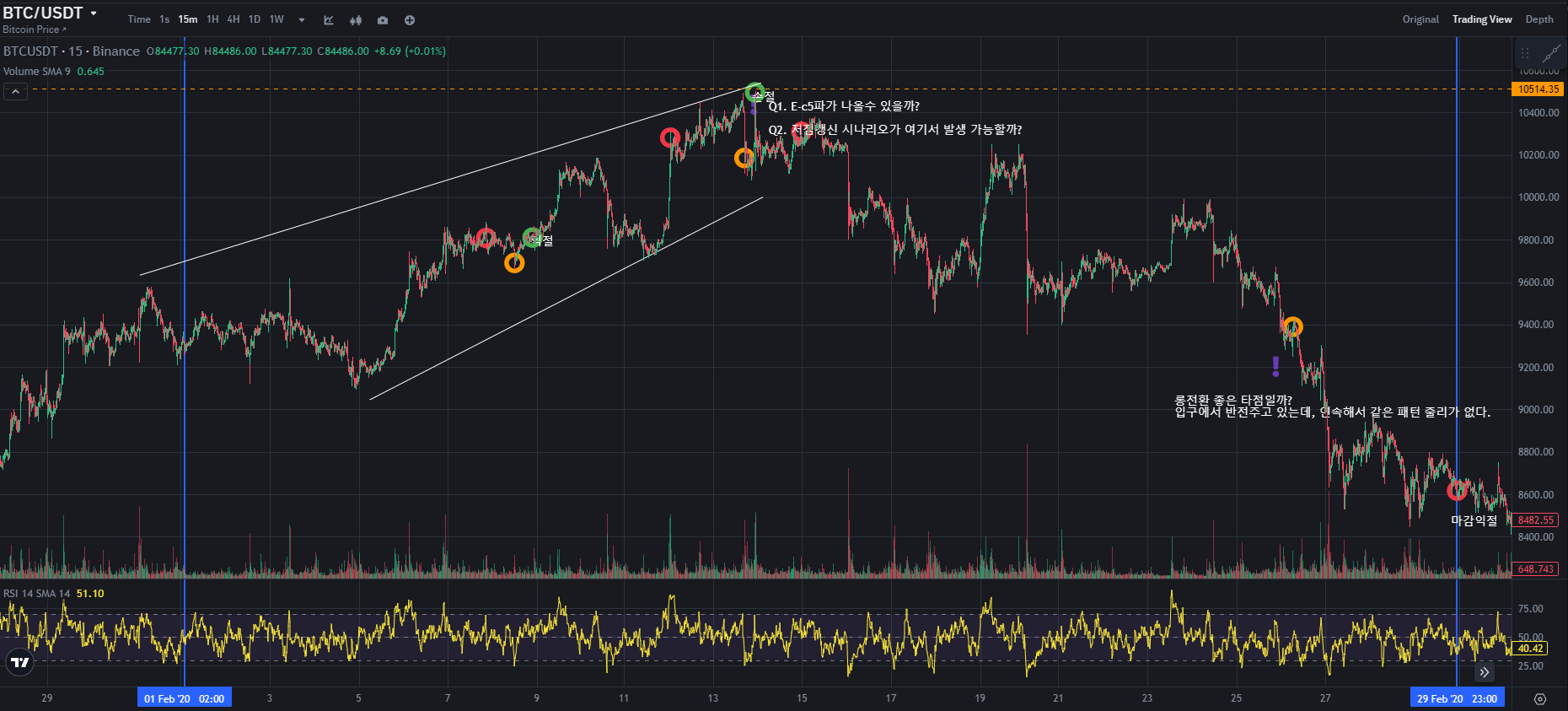Switch to Depth chart tab

pyautogui.click(x=1539, y=19)
